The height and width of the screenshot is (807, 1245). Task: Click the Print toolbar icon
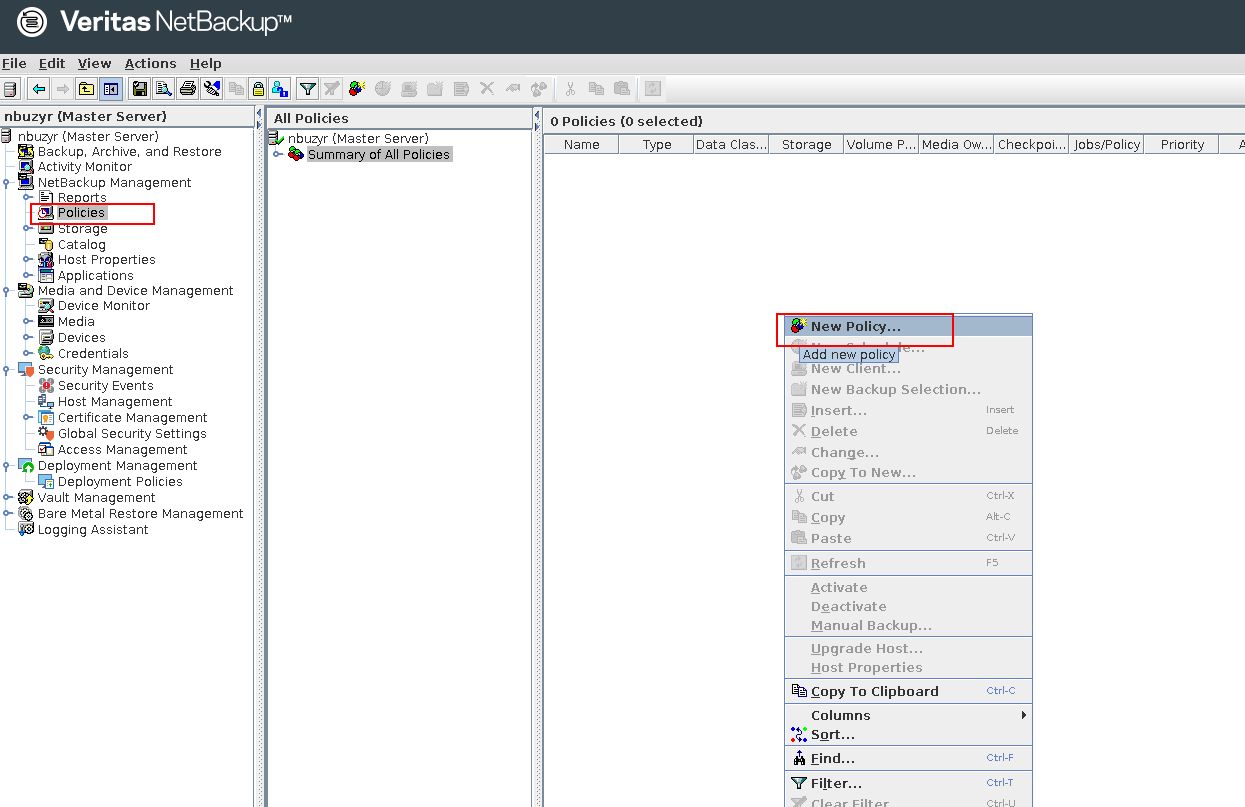click(x=187, y=89)
